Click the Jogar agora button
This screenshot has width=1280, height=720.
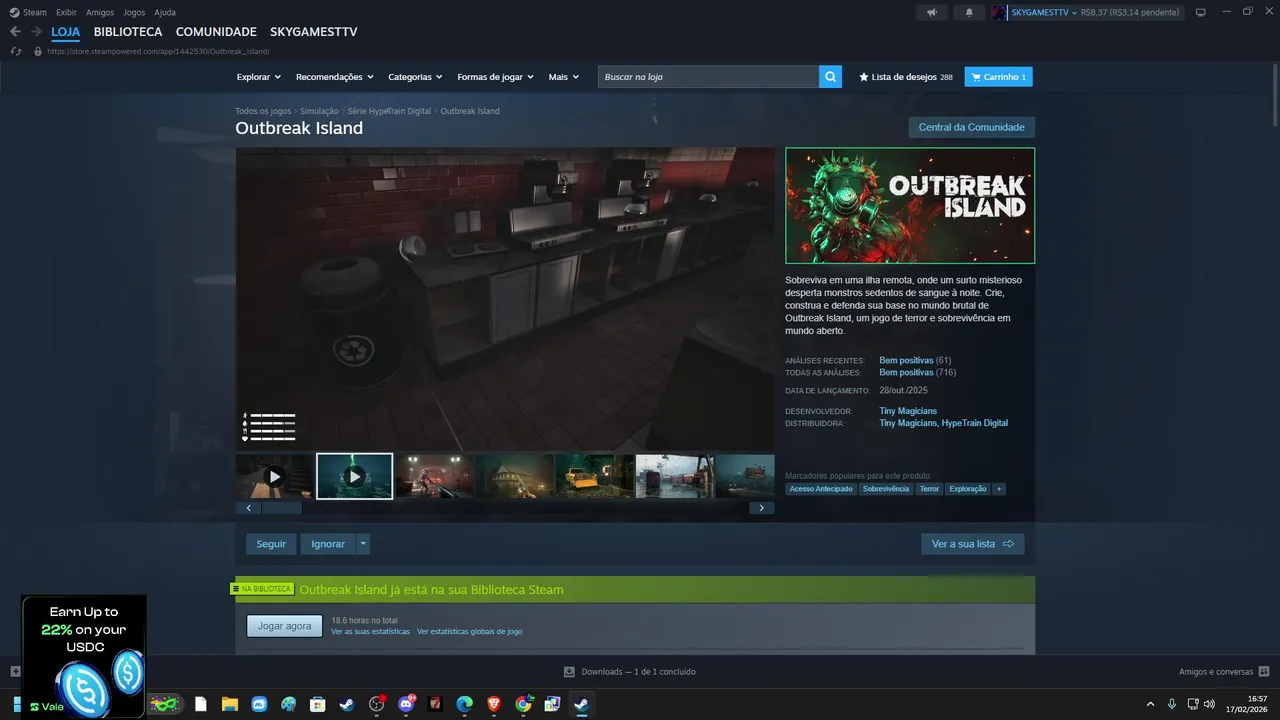coord(285,626)
